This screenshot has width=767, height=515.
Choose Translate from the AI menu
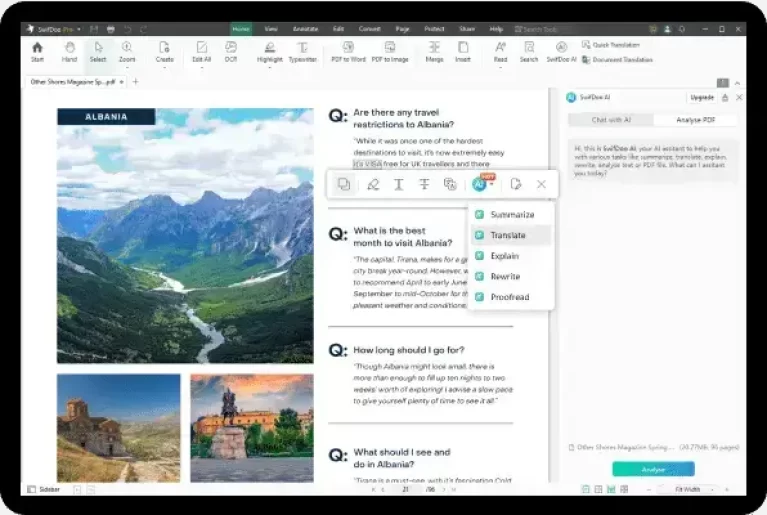pyautogui.click(x=507, y=235)
